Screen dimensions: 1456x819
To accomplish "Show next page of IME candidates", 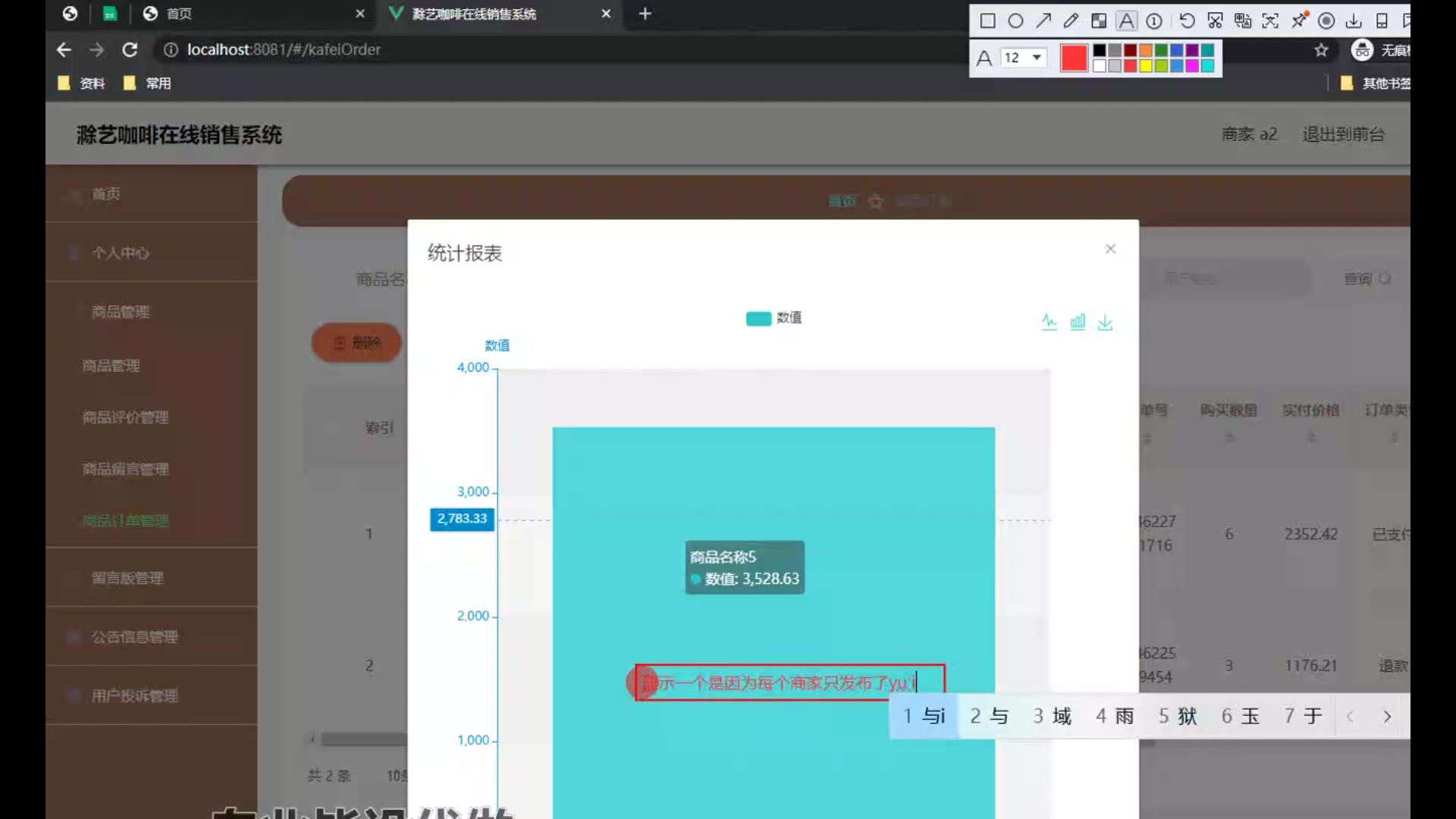I will point(1387,717).
